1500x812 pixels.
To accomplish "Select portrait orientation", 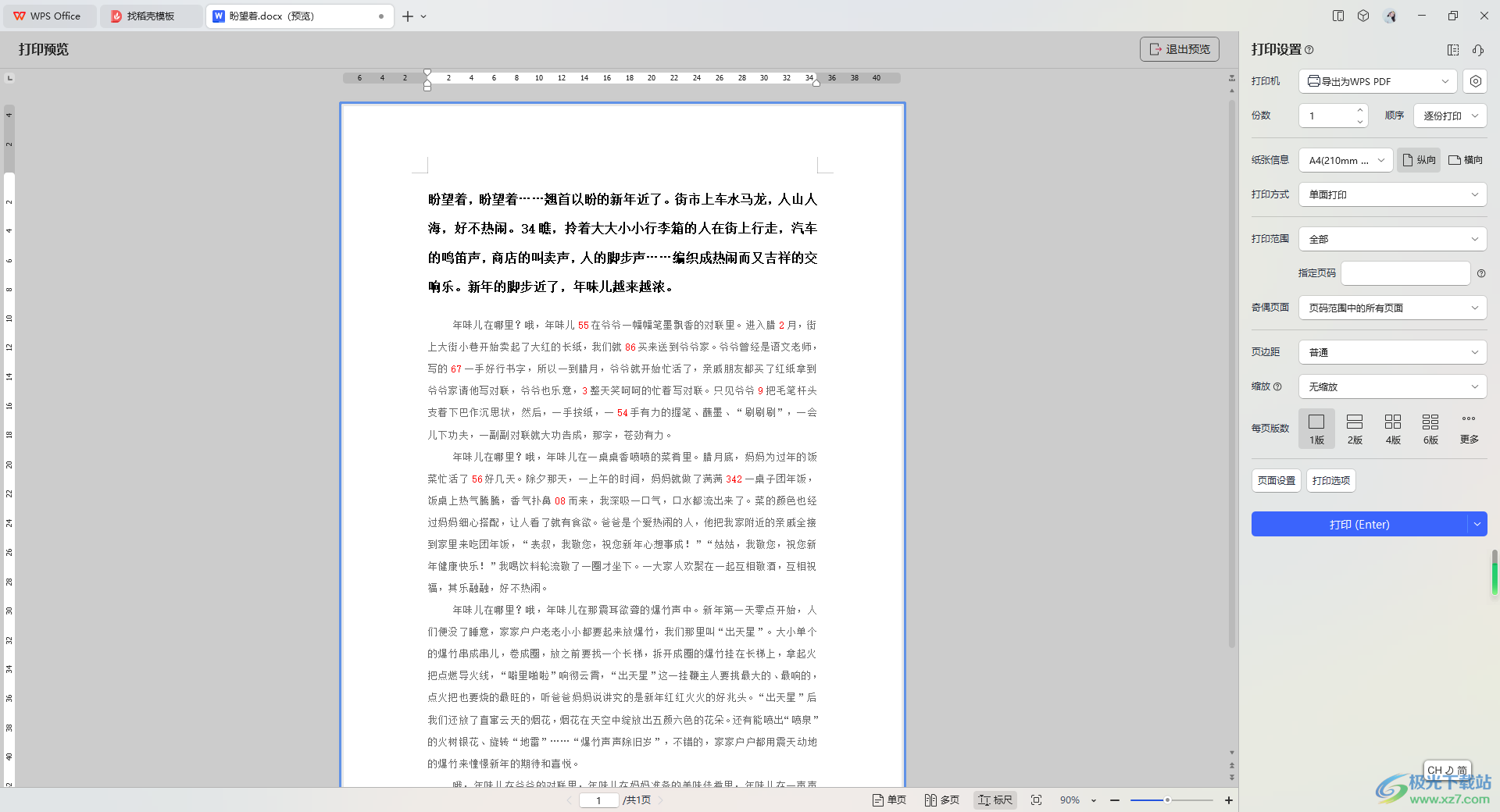I will [1419, 160].
